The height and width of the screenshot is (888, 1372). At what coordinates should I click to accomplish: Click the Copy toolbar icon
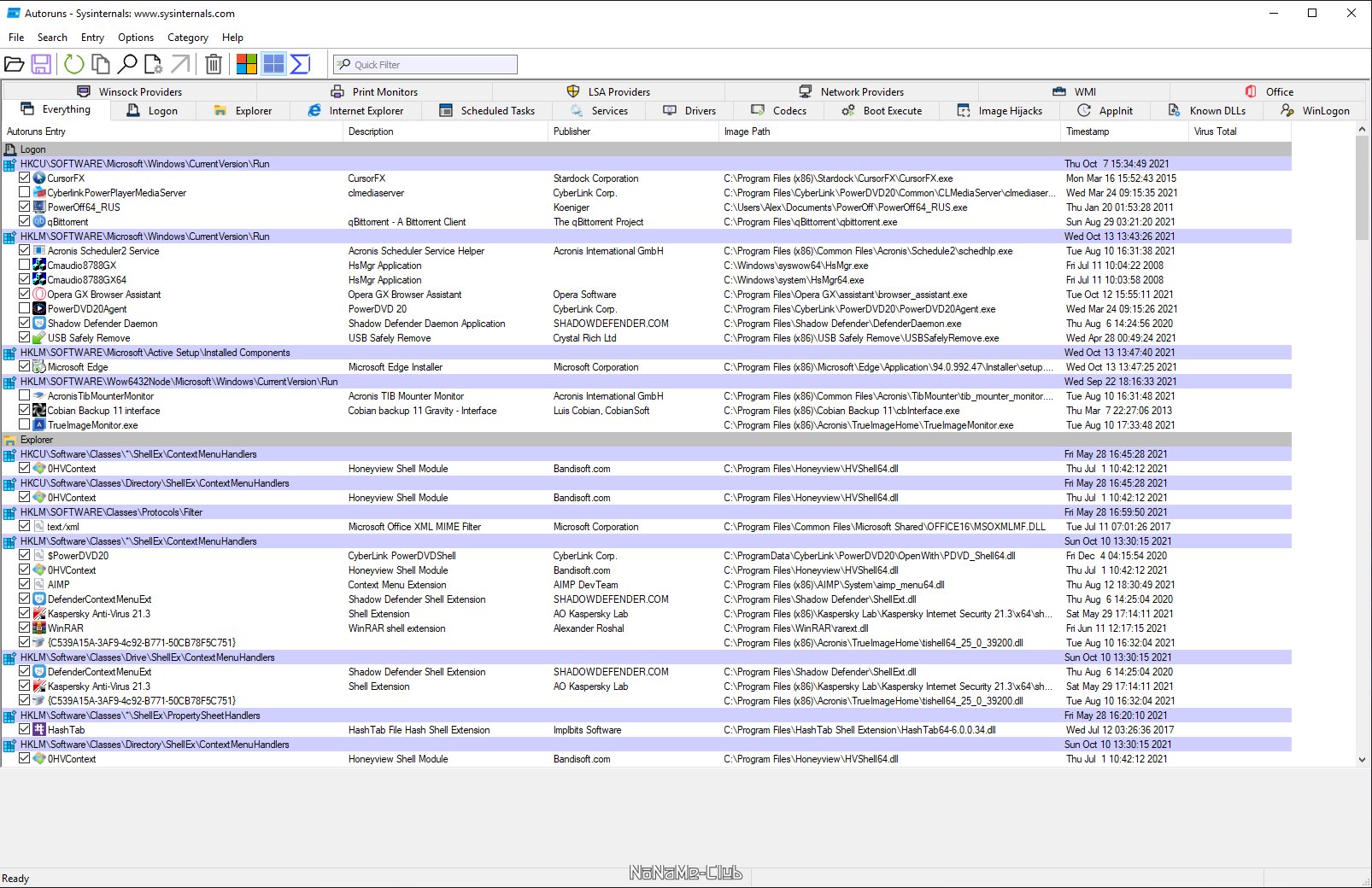pos(101,64)
